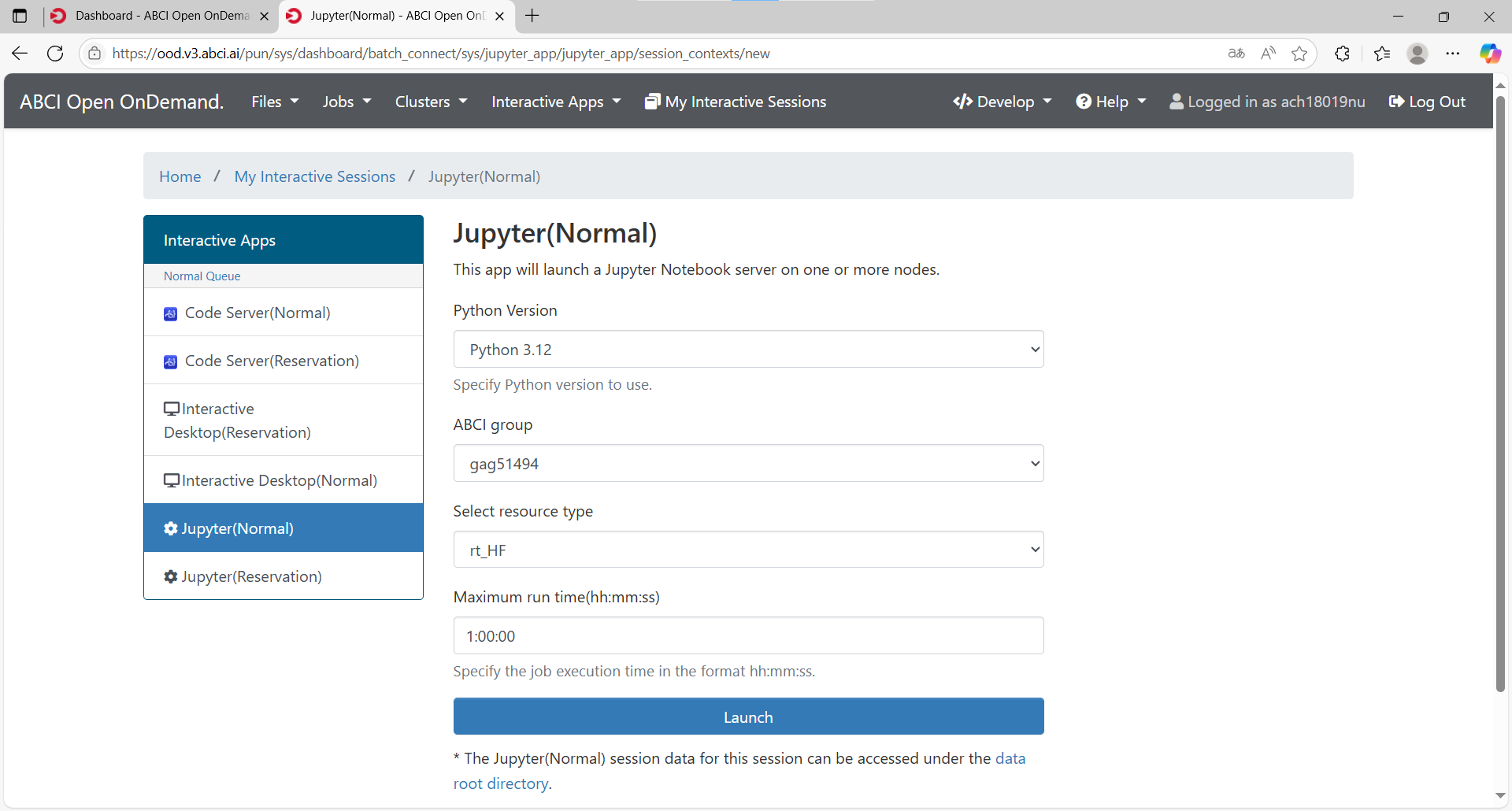Open My Interactive Sessions breadcrumb link
Viewport: 1512px width, 811px height.
[314, 176]
